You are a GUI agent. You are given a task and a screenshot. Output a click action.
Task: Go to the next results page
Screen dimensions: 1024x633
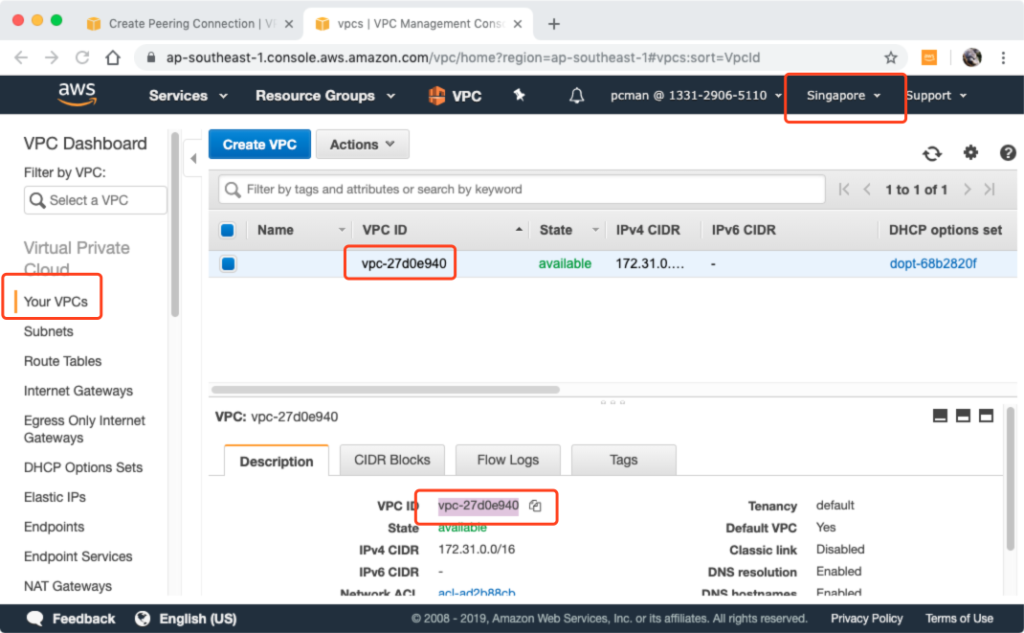pos(967,189)
